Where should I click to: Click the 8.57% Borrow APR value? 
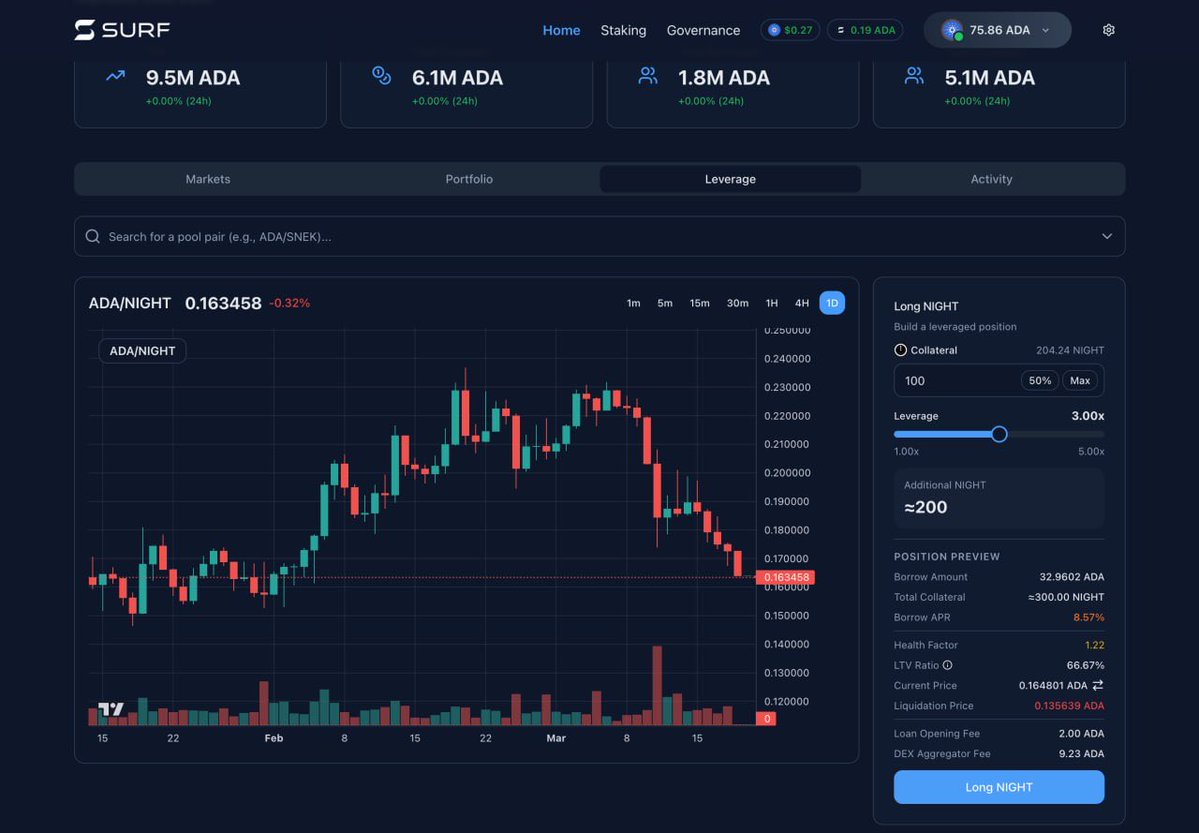[1088, 617]
